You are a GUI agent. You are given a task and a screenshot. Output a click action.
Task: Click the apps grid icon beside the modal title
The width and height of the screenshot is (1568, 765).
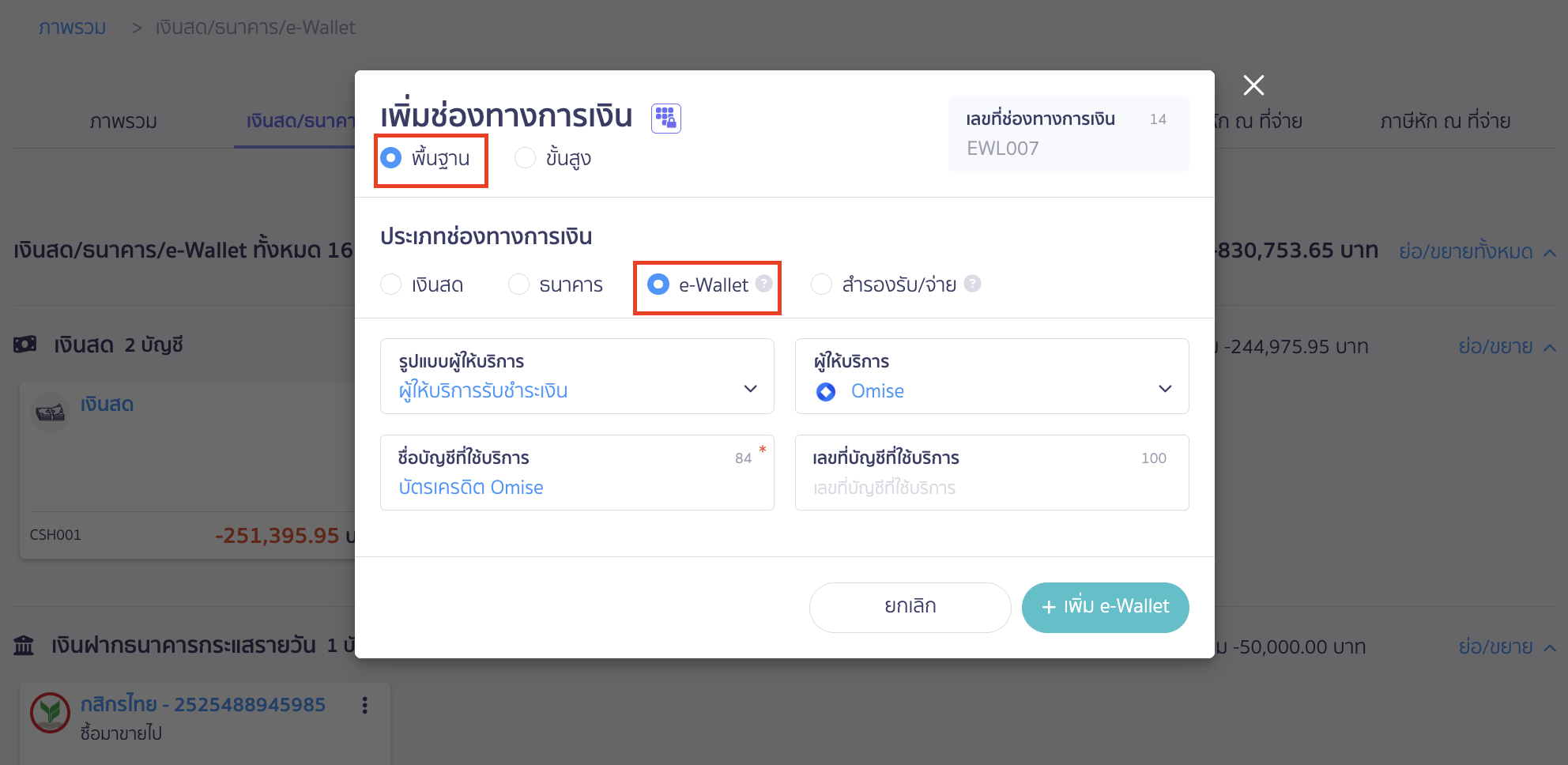click(665, 117)
